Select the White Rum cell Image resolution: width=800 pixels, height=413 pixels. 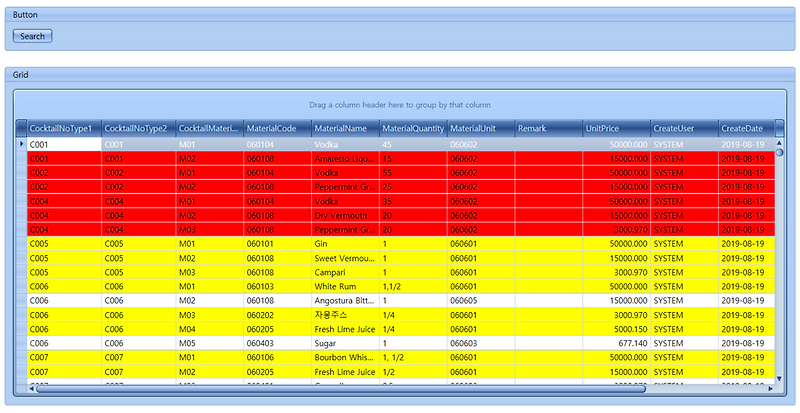(345, 286)
